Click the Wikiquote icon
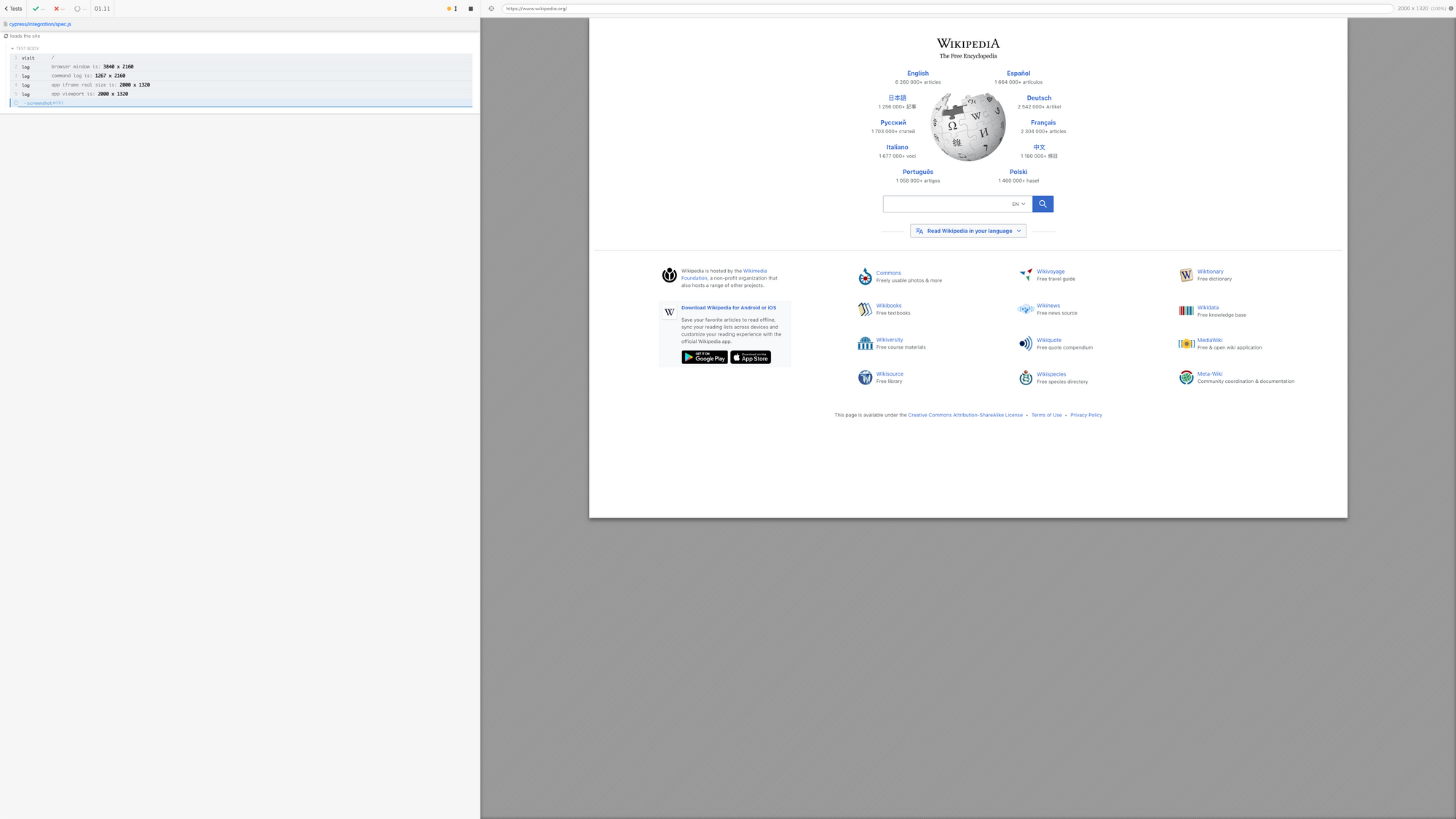Image resolution: width=1456 pixels, height=819 pixels. coord(1026,344)
